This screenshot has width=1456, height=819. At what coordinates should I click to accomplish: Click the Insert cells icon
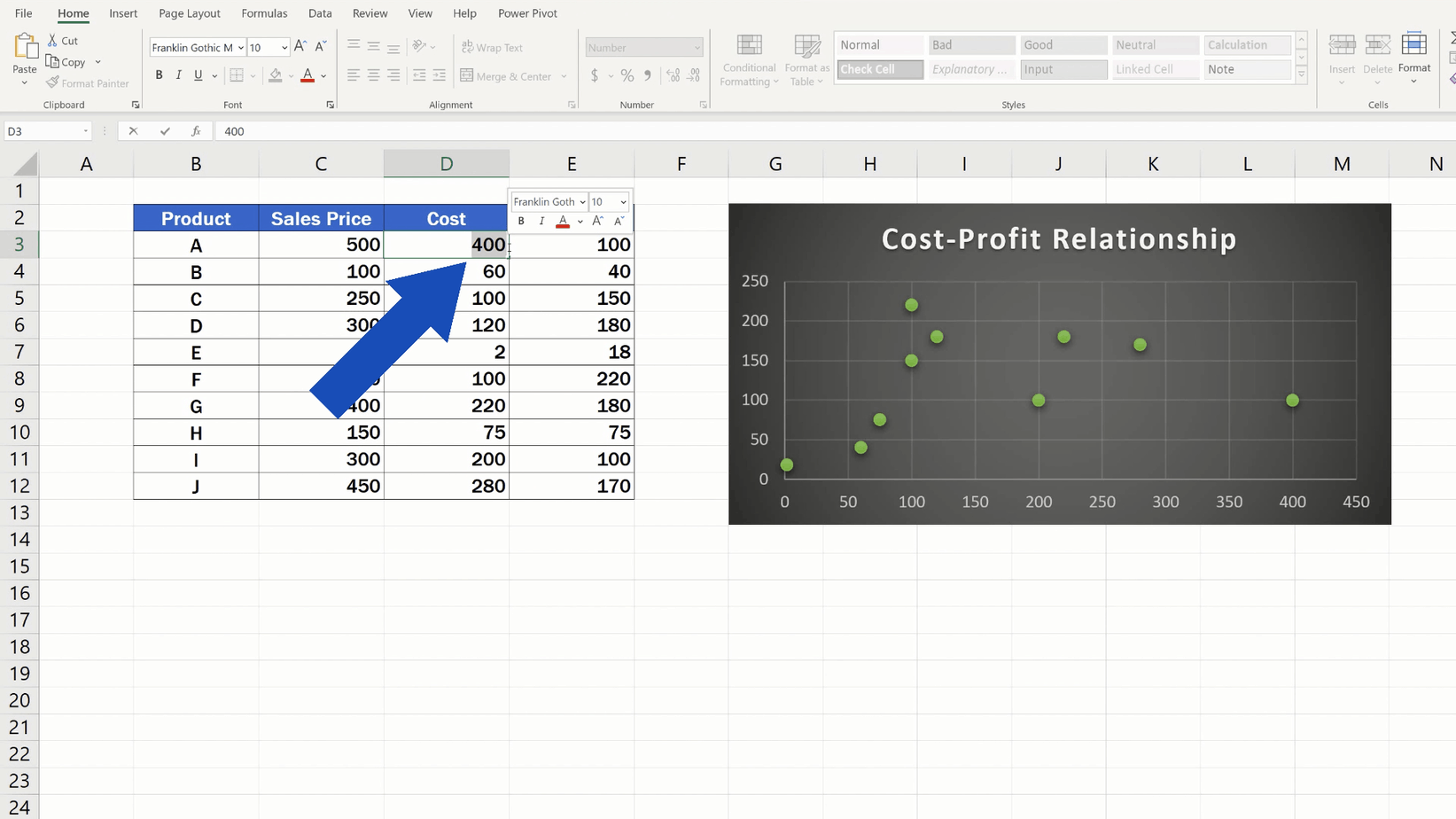click(x=1342, y=44)
